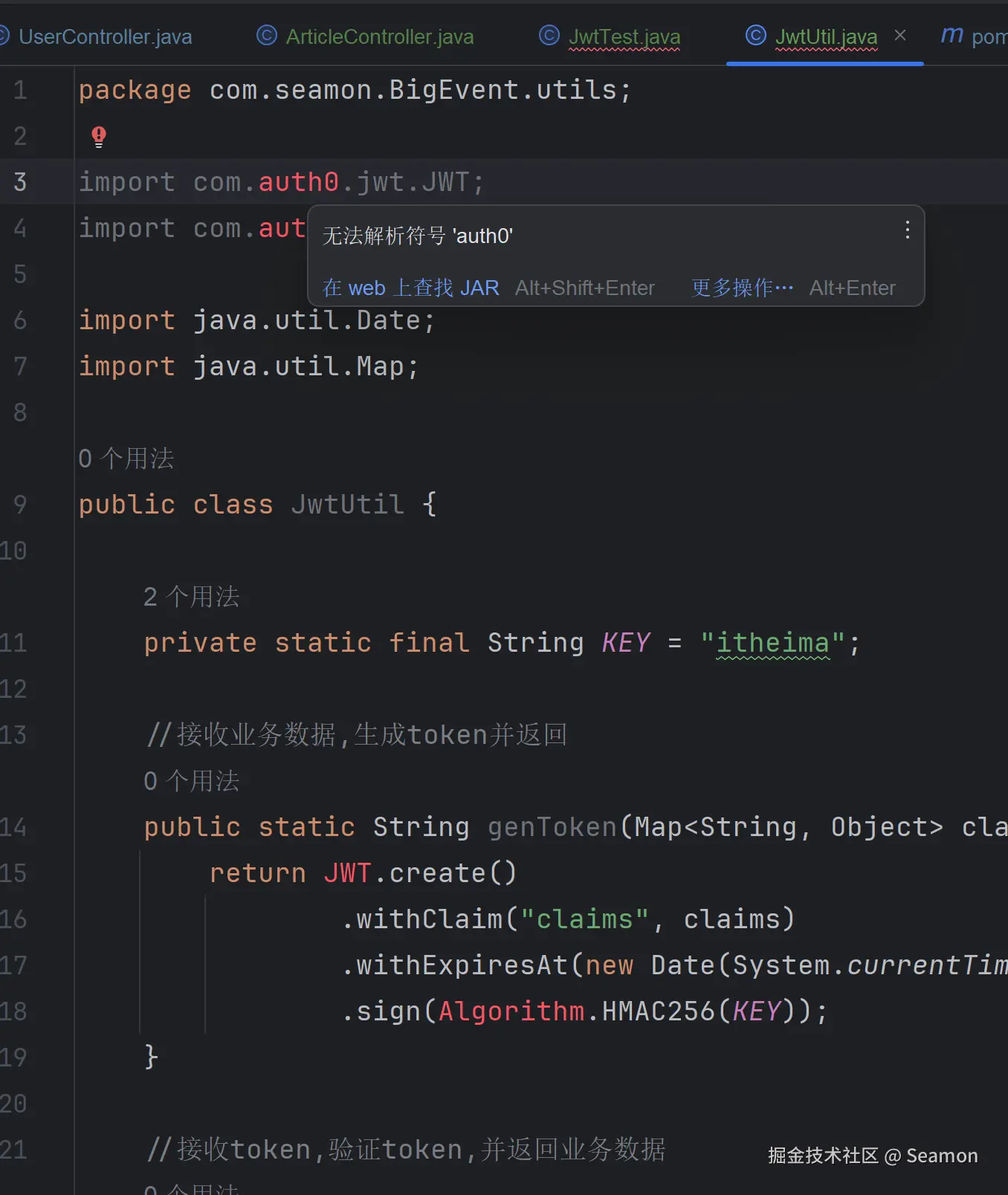
Task: Click the class icon on JwtTest.java tab
Action: pos(549,35)
